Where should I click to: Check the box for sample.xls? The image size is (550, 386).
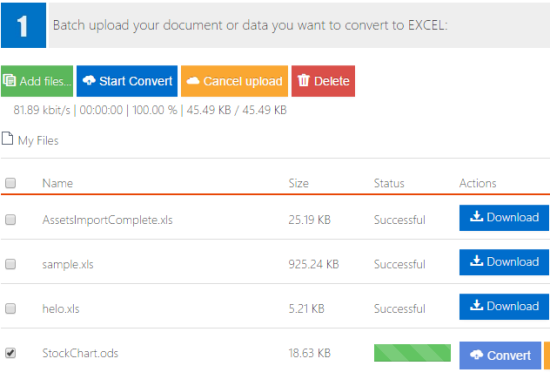point(11,264)
